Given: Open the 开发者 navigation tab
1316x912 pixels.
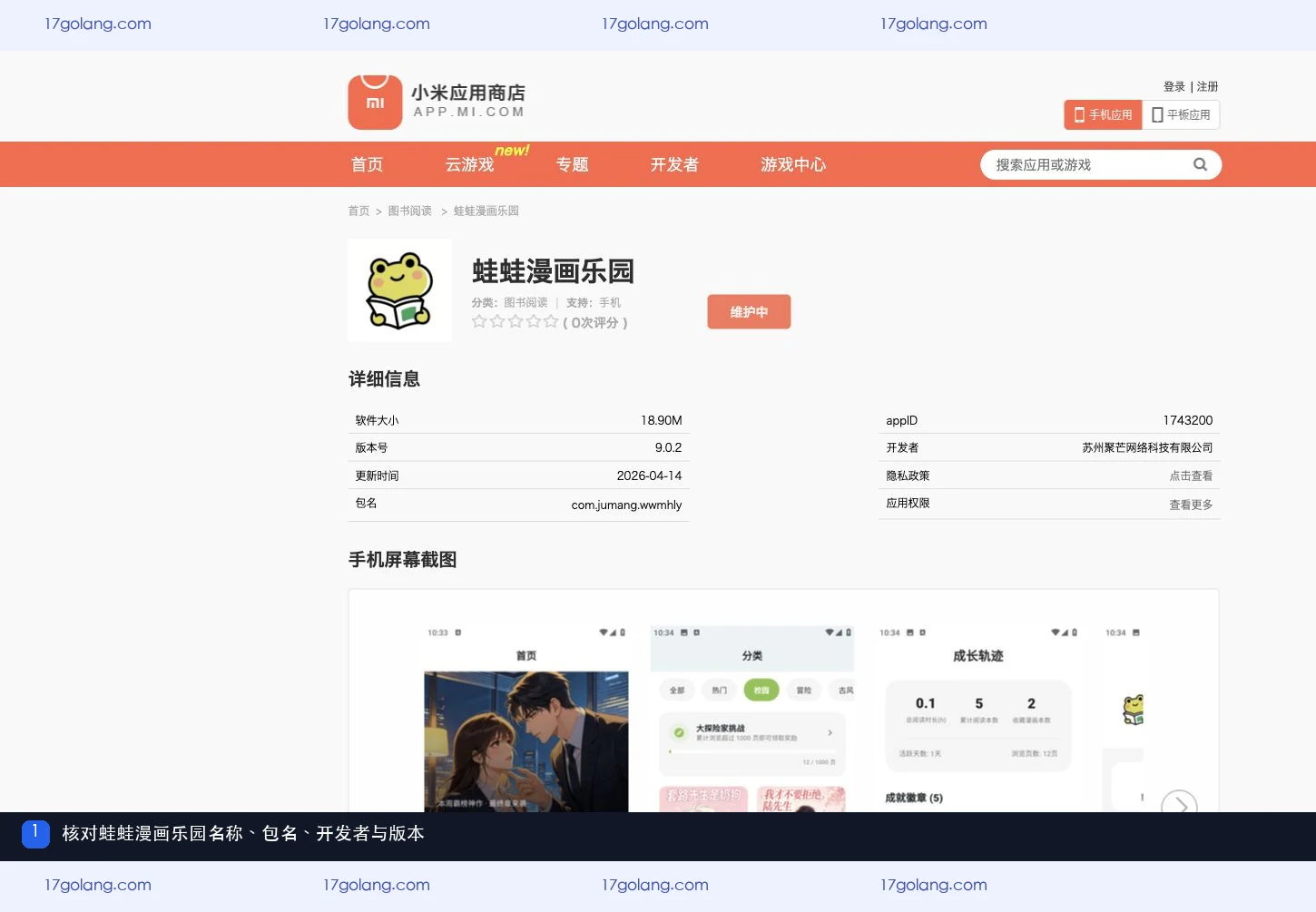Looking at the screenshot, I should [x=674, y=164].
